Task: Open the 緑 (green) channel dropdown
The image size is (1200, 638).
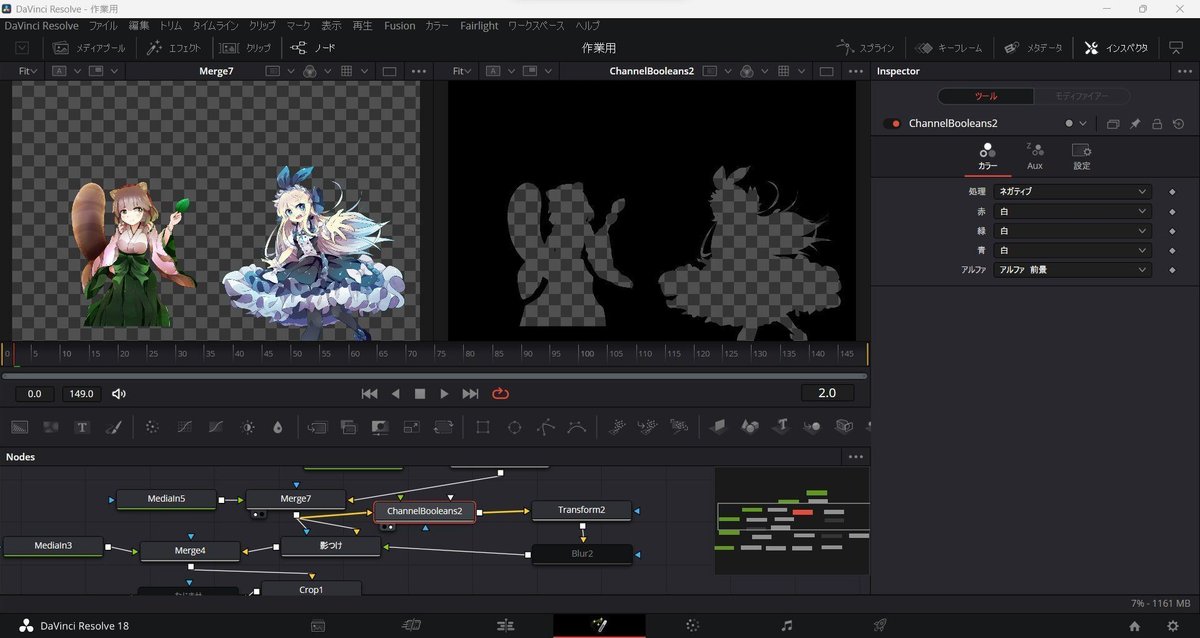Action: 1073,231
